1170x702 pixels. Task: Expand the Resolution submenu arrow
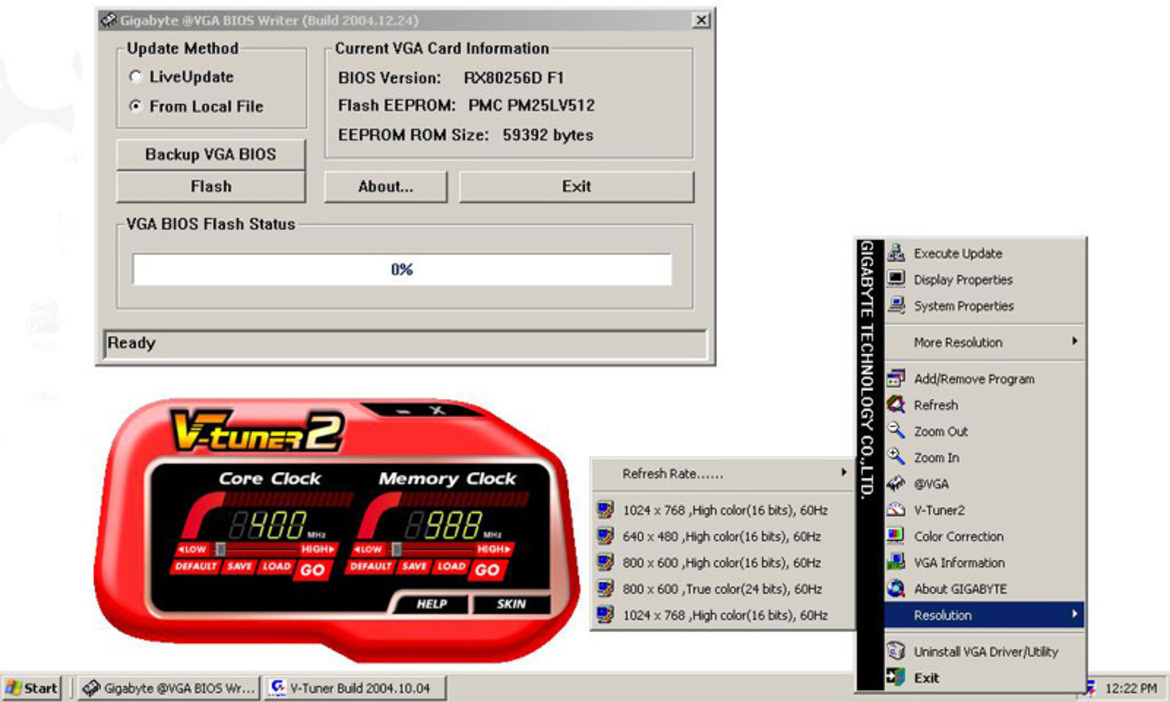[1074, 614]
